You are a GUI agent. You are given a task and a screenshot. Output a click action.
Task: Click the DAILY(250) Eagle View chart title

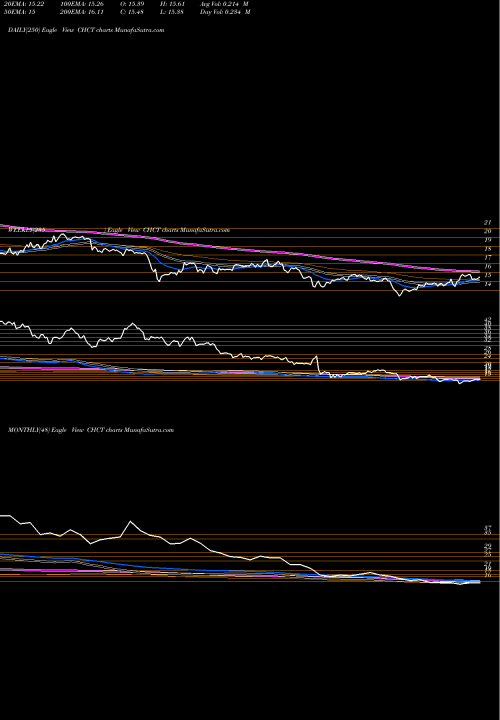86,30
